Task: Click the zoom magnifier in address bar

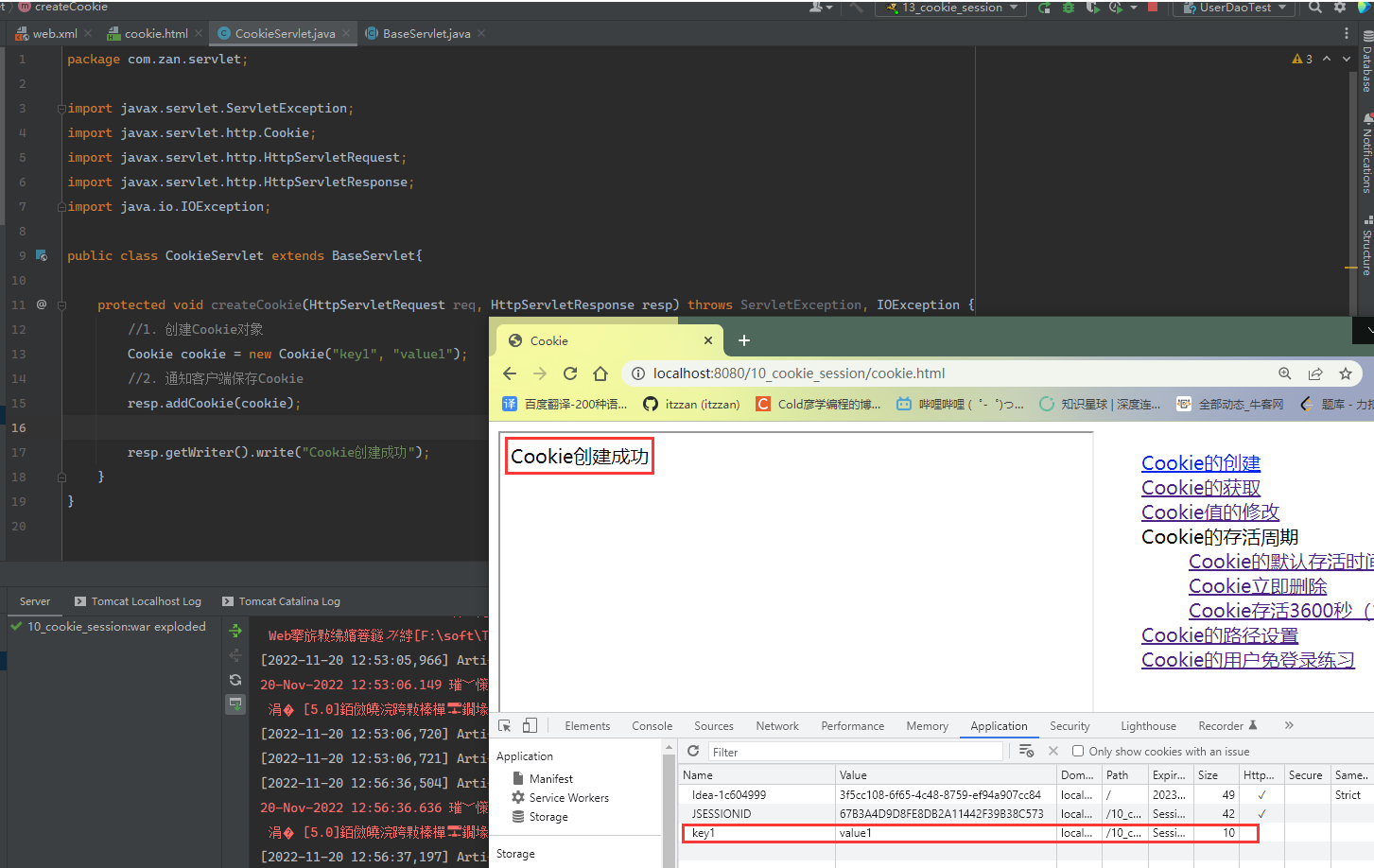Action: click(1285, 373)
